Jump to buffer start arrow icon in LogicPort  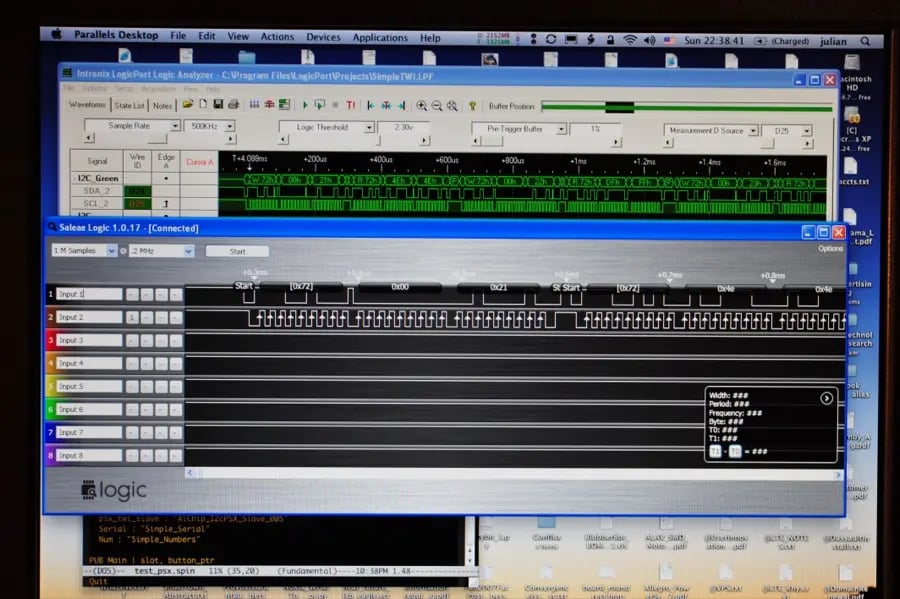371,106
